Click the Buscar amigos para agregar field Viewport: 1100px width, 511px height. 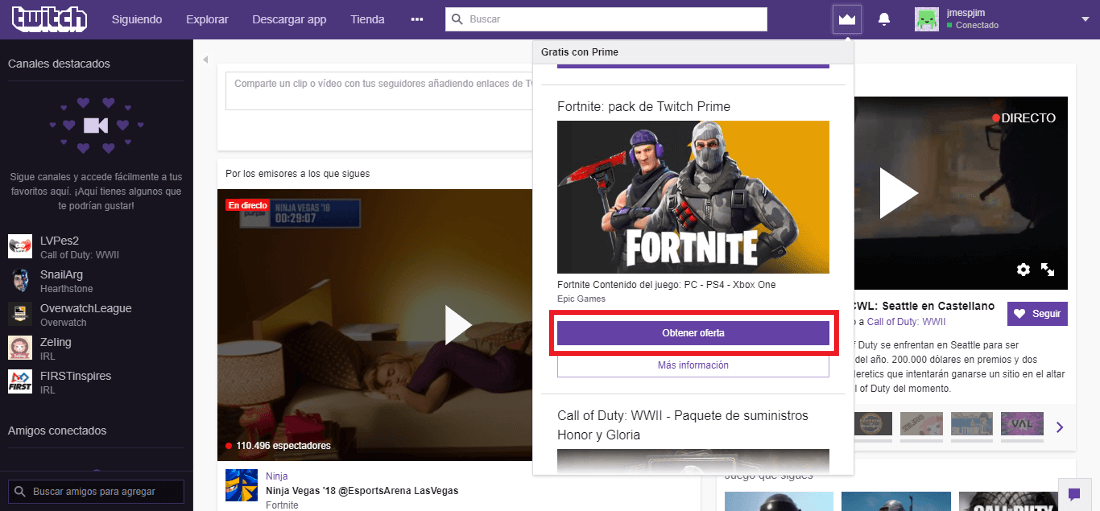tap(95, 491)
